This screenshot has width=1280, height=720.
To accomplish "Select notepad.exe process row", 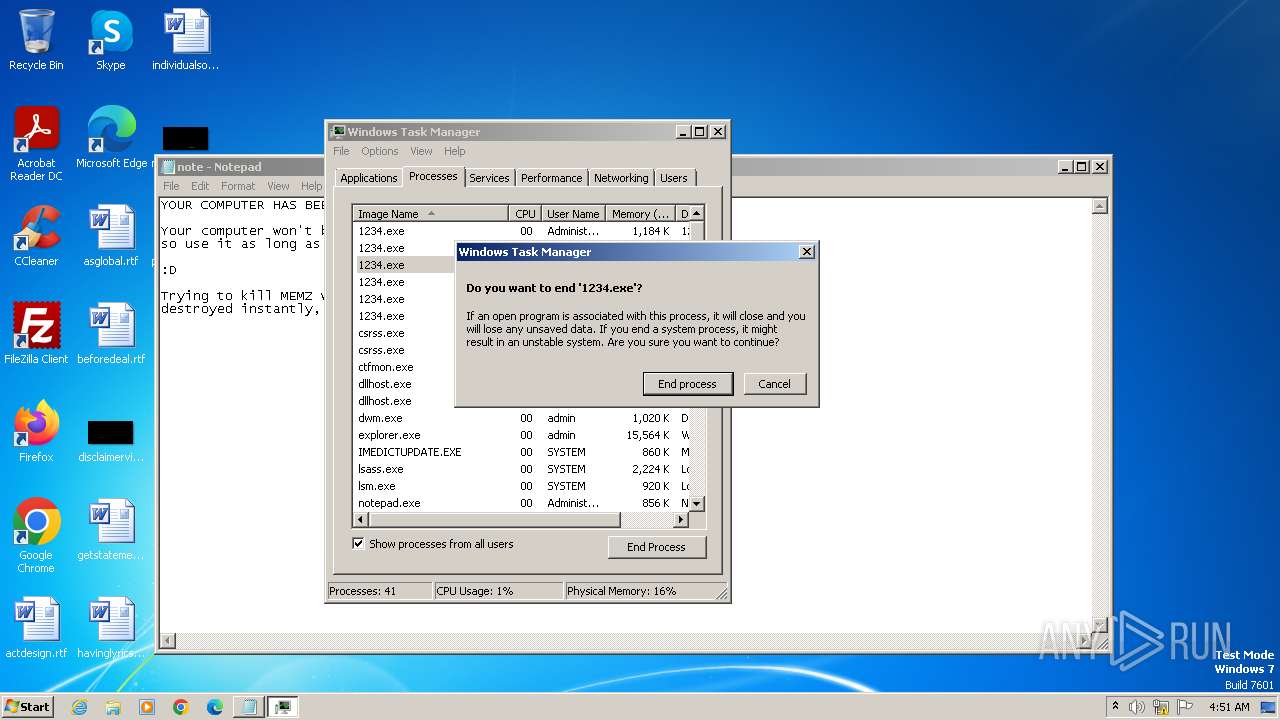I will coord(523,503).
